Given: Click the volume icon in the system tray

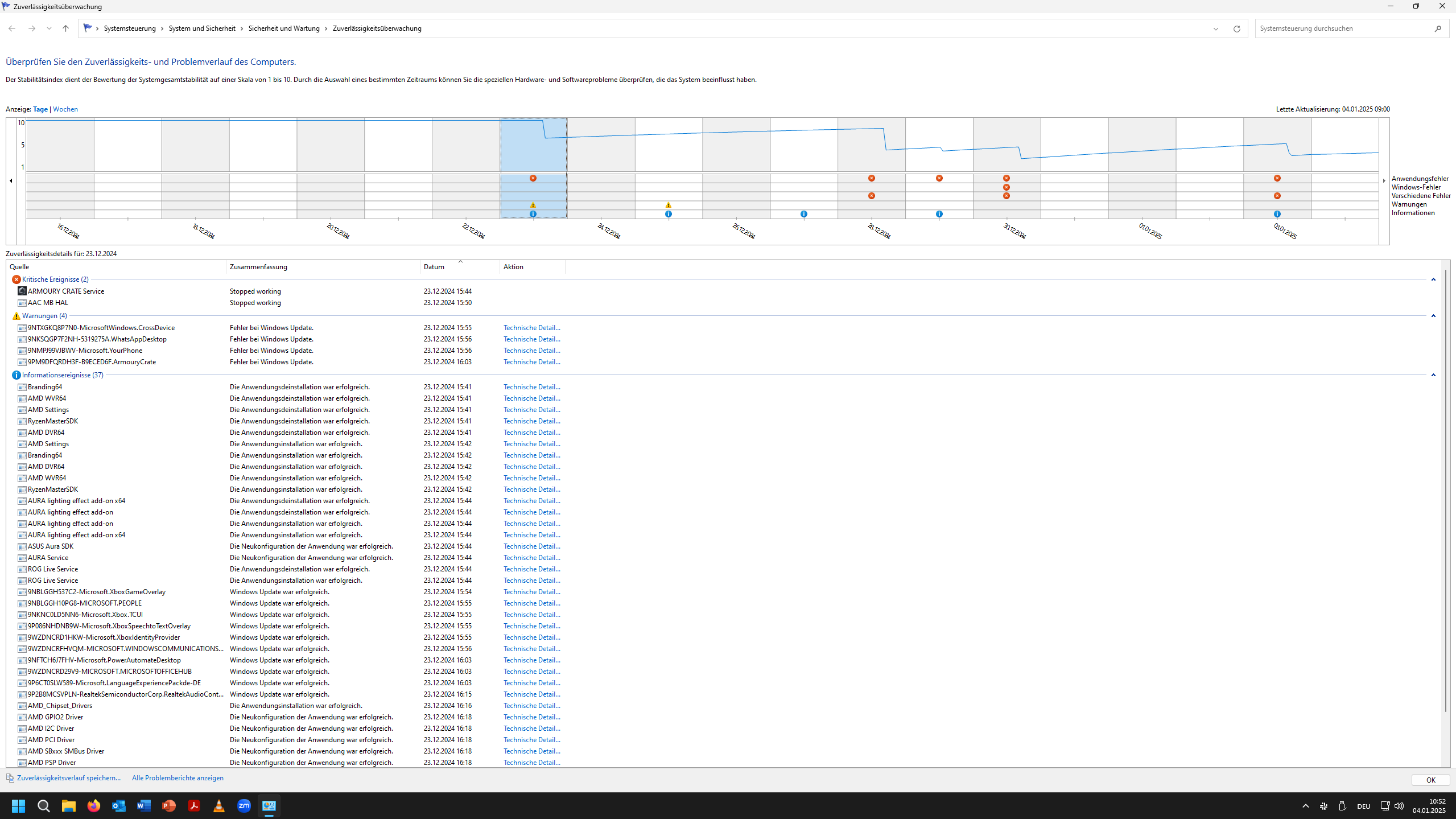Looking at the screenshot, I should click(x=1398, y=805).
